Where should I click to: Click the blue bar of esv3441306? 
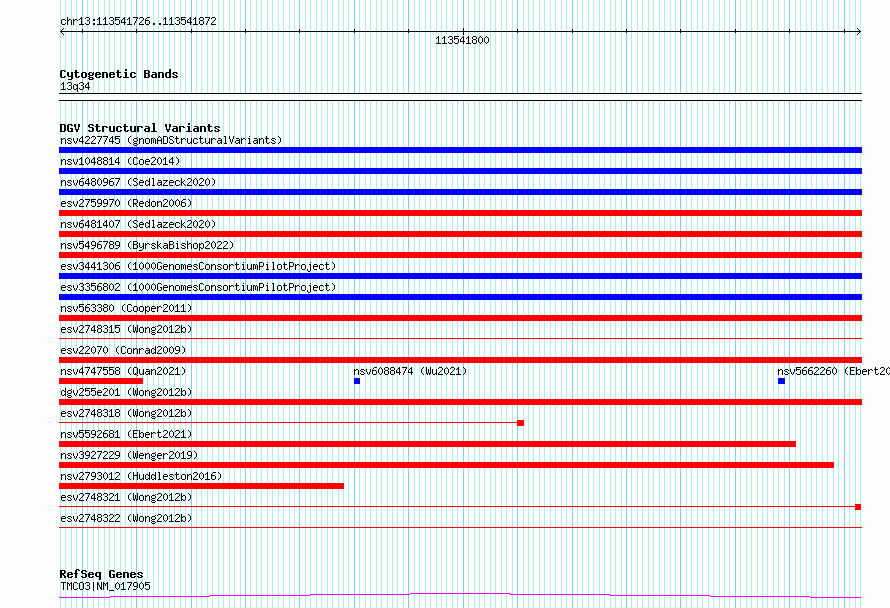(x=460, y=276)
